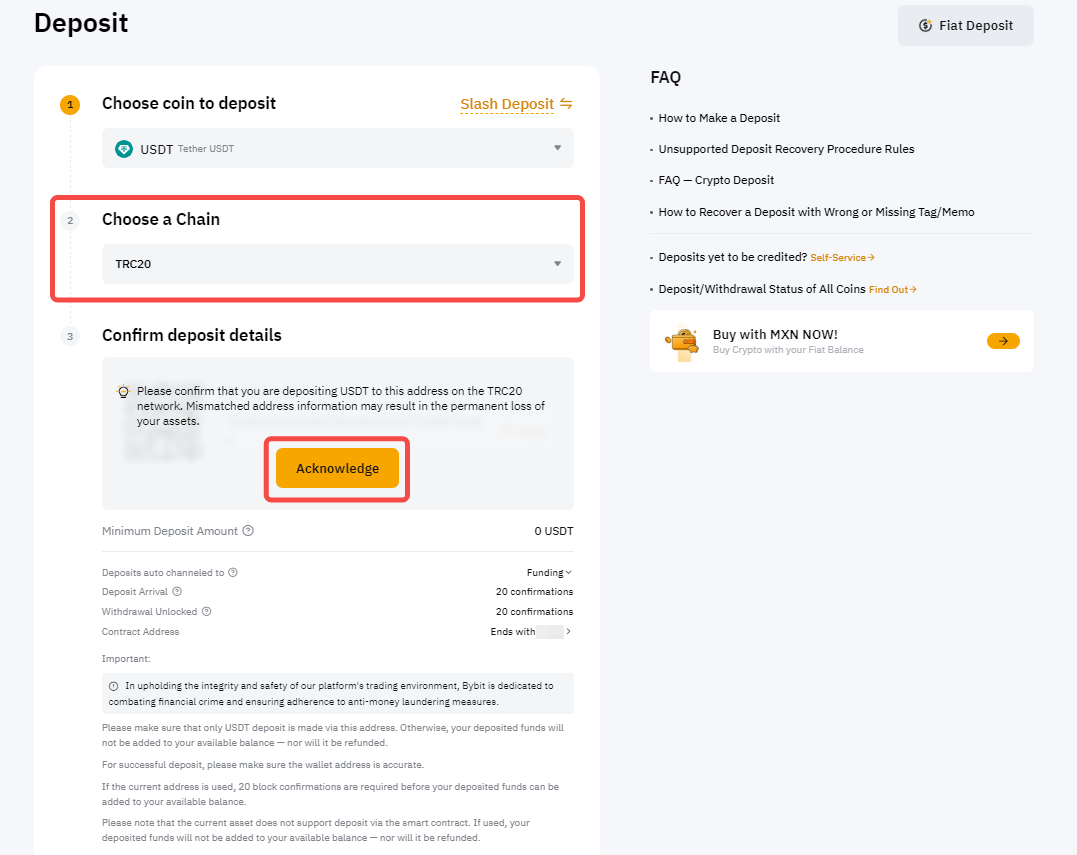Open How to Make a Deposit FAQ
The height and width of the screenshot is (855, 1077).
pyautogui.click(x=719, y=118)
